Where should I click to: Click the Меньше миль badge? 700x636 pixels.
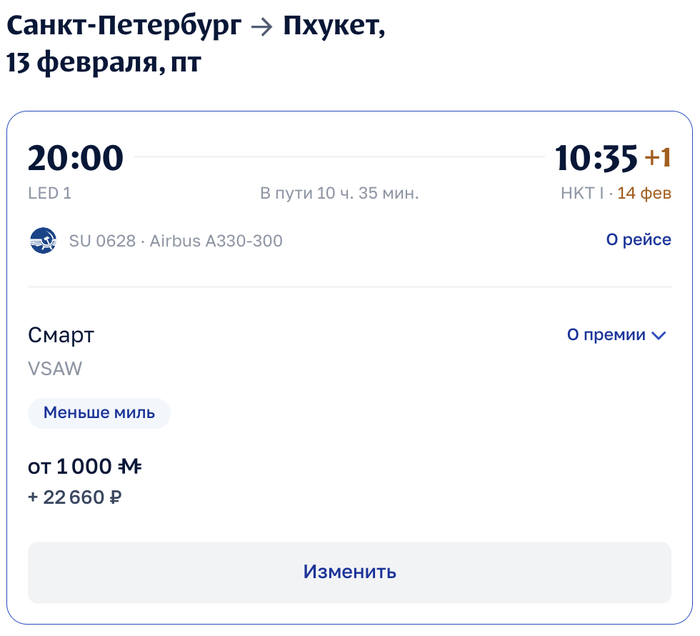[99, 412]
